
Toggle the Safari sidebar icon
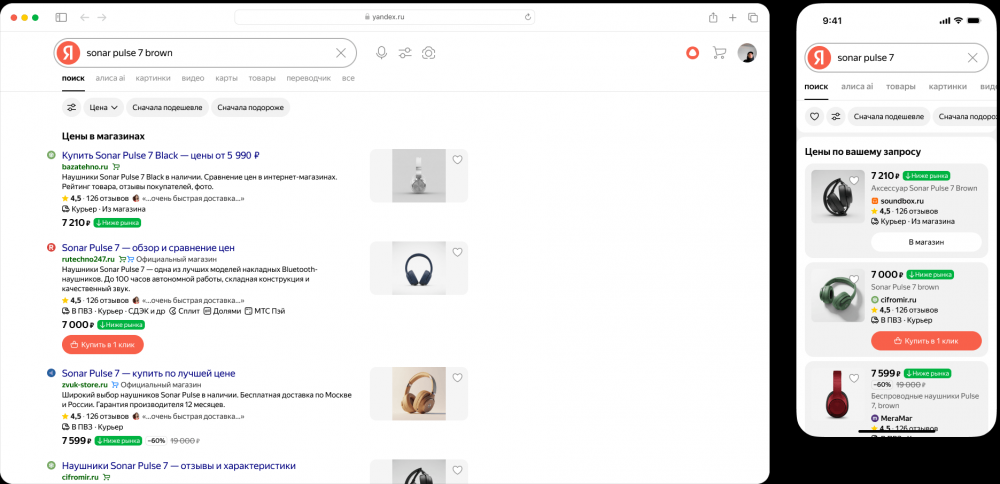point(61,17)
